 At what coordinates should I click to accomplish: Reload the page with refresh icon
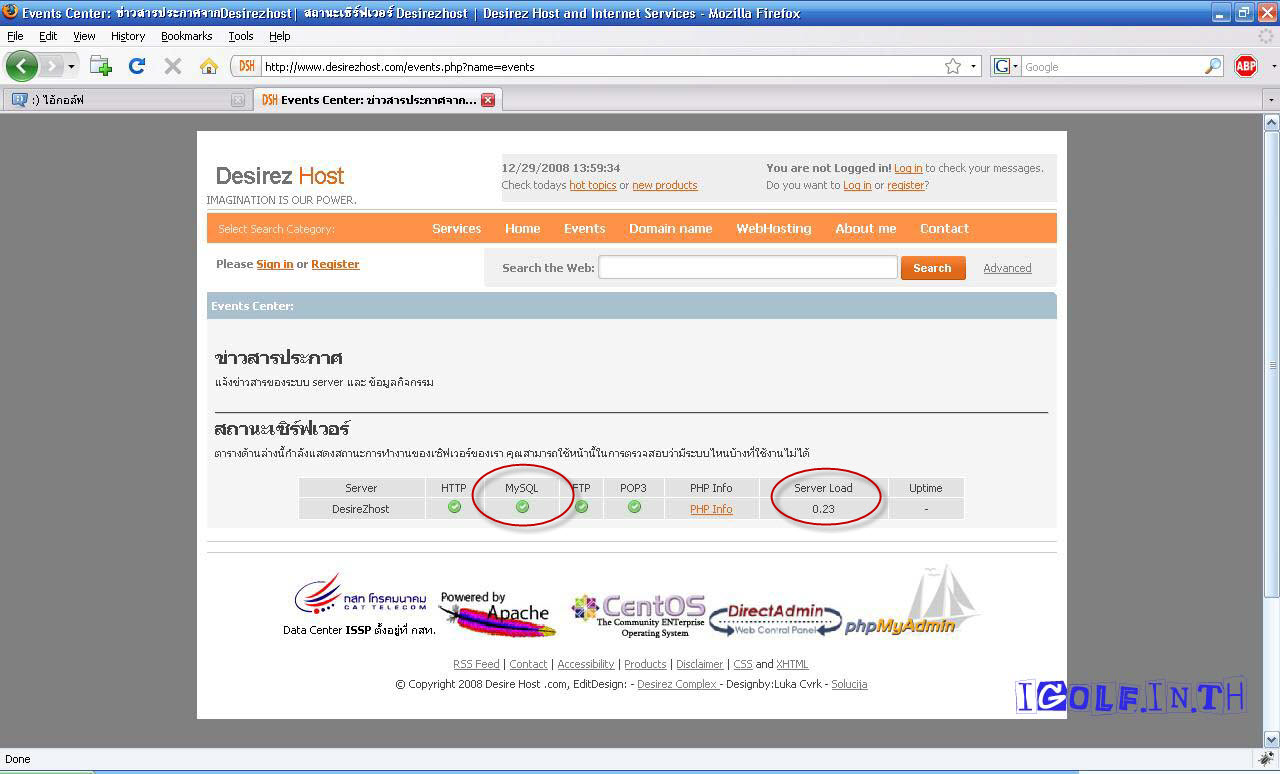coord(137,66)
